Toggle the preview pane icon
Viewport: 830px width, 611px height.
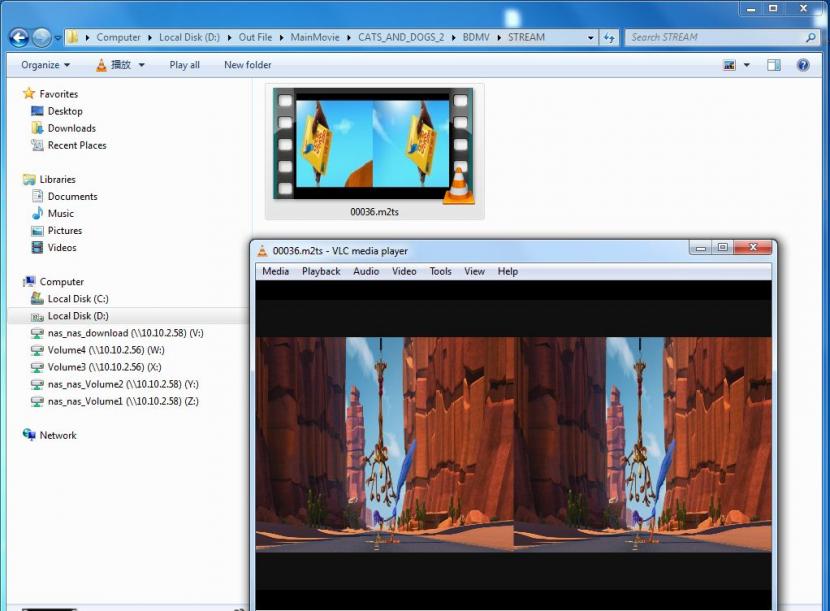pos(773,65)
